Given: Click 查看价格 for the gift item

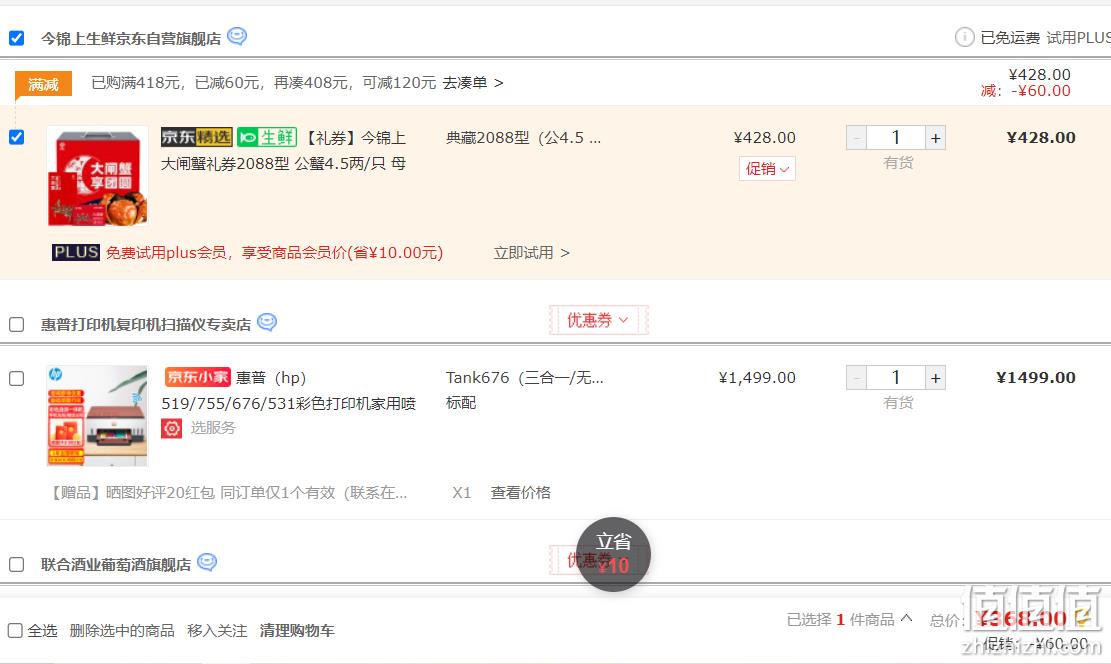Looking at the screenshot, I should click(521, 493).
